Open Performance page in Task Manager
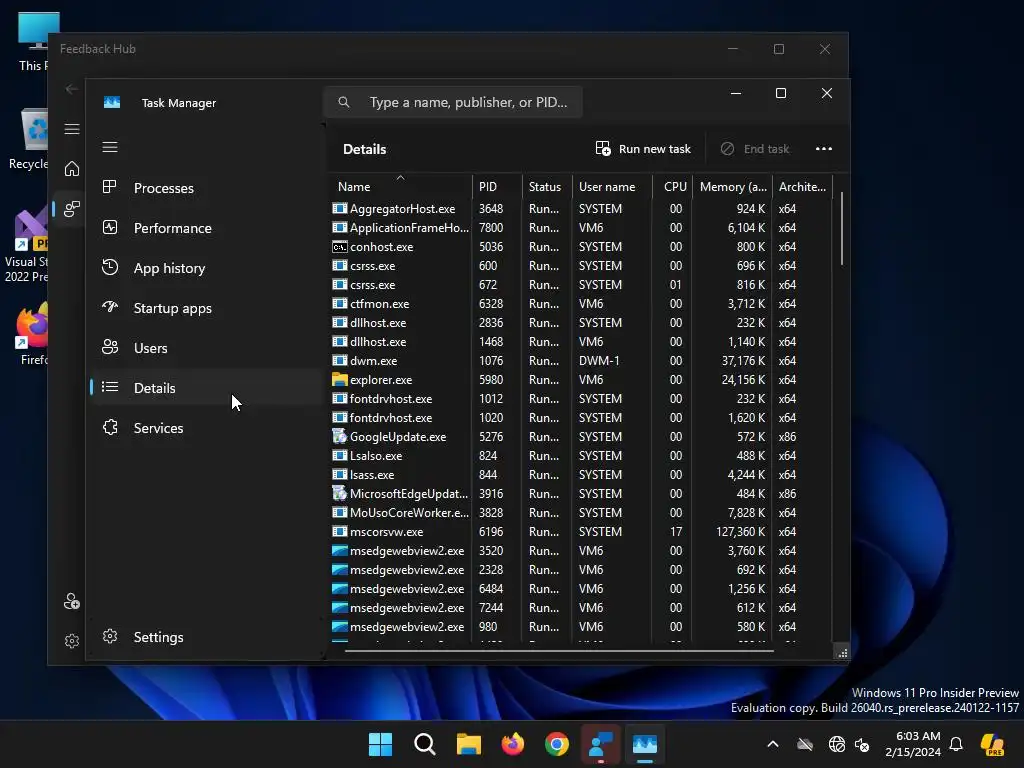1024x768 pixels. 206,228
